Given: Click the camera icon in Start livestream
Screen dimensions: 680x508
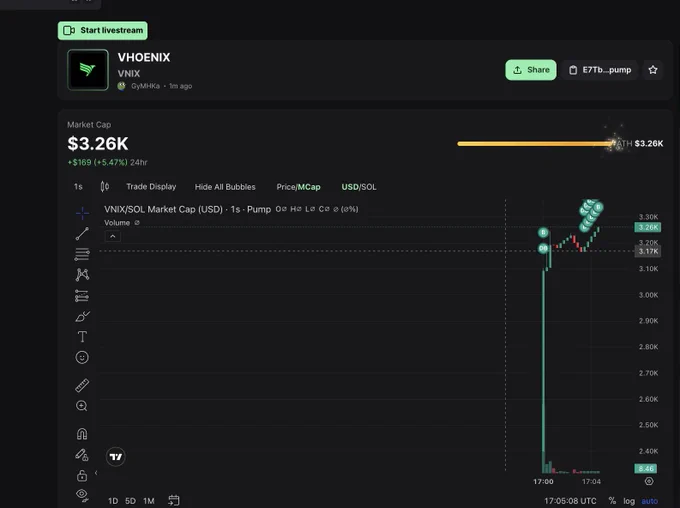Looking at the screenshot, I should 69,30.
